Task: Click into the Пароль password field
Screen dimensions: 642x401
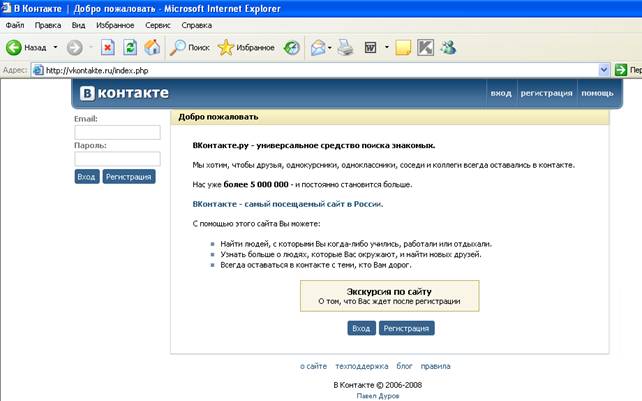Action: pos(117,158)
